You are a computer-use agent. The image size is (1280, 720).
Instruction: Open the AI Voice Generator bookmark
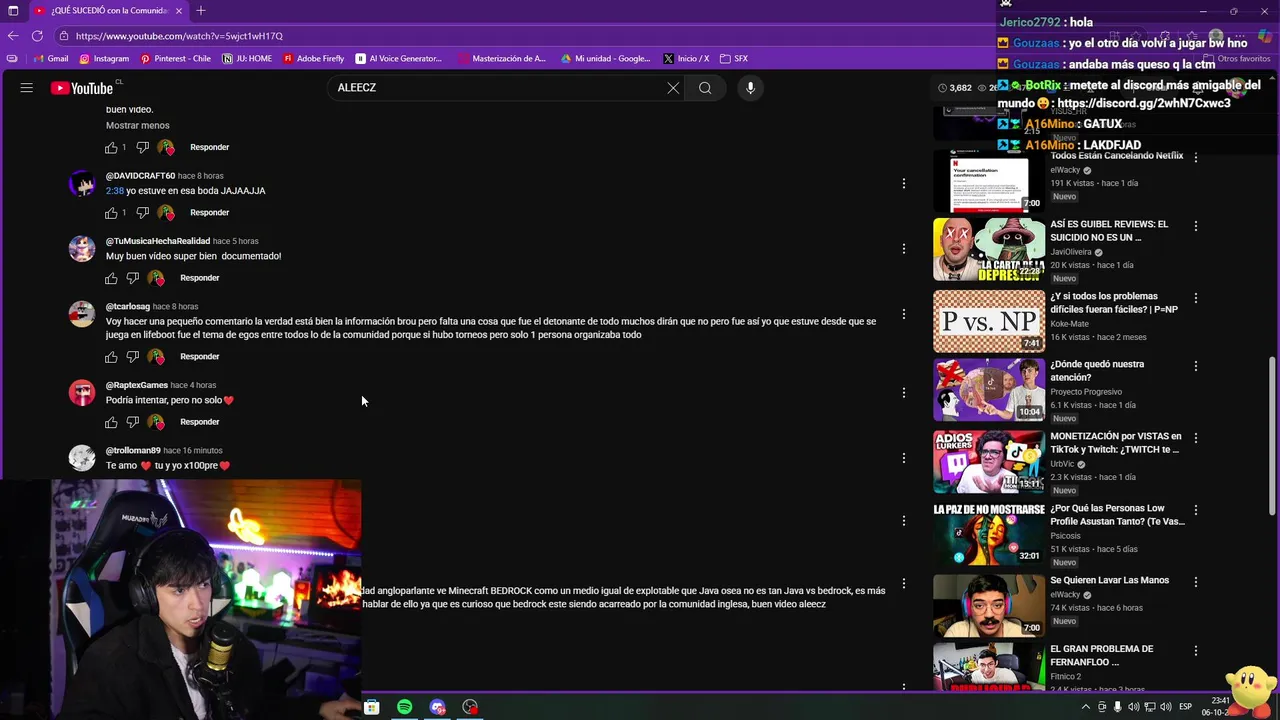point(399,59)
